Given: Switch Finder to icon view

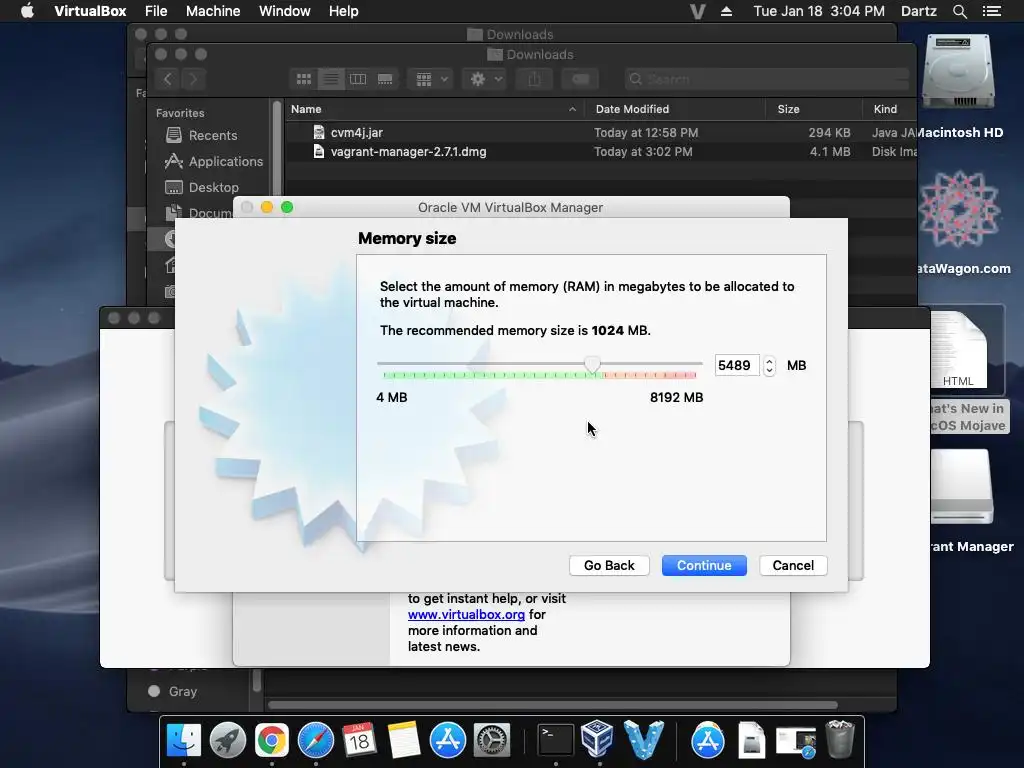Looking at the screenshot, I should 304,79.
